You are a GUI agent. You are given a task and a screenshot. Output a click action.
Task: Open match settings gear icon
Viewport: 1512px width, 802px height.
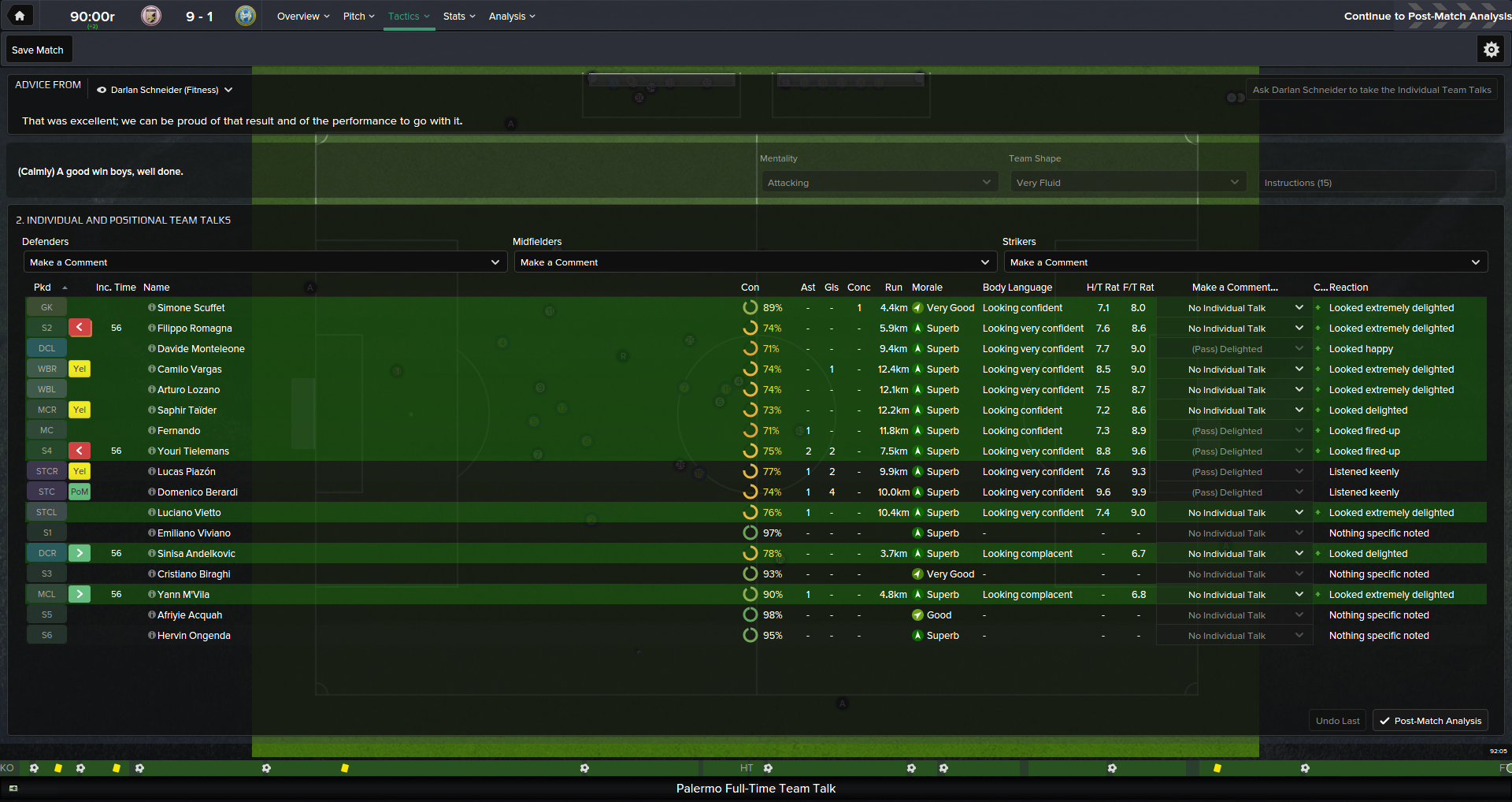(x=1491, y=50)
